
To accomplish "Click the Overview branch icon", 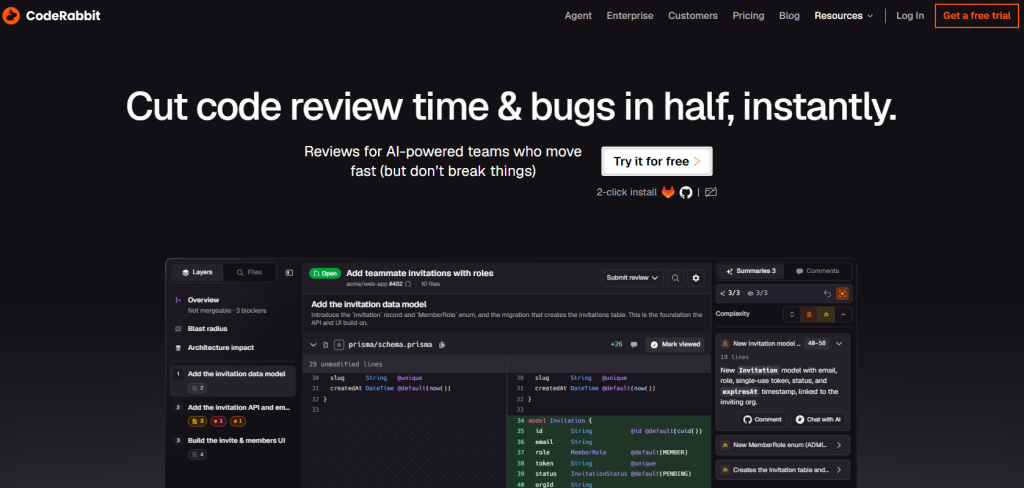I will (x=178, y=300).
